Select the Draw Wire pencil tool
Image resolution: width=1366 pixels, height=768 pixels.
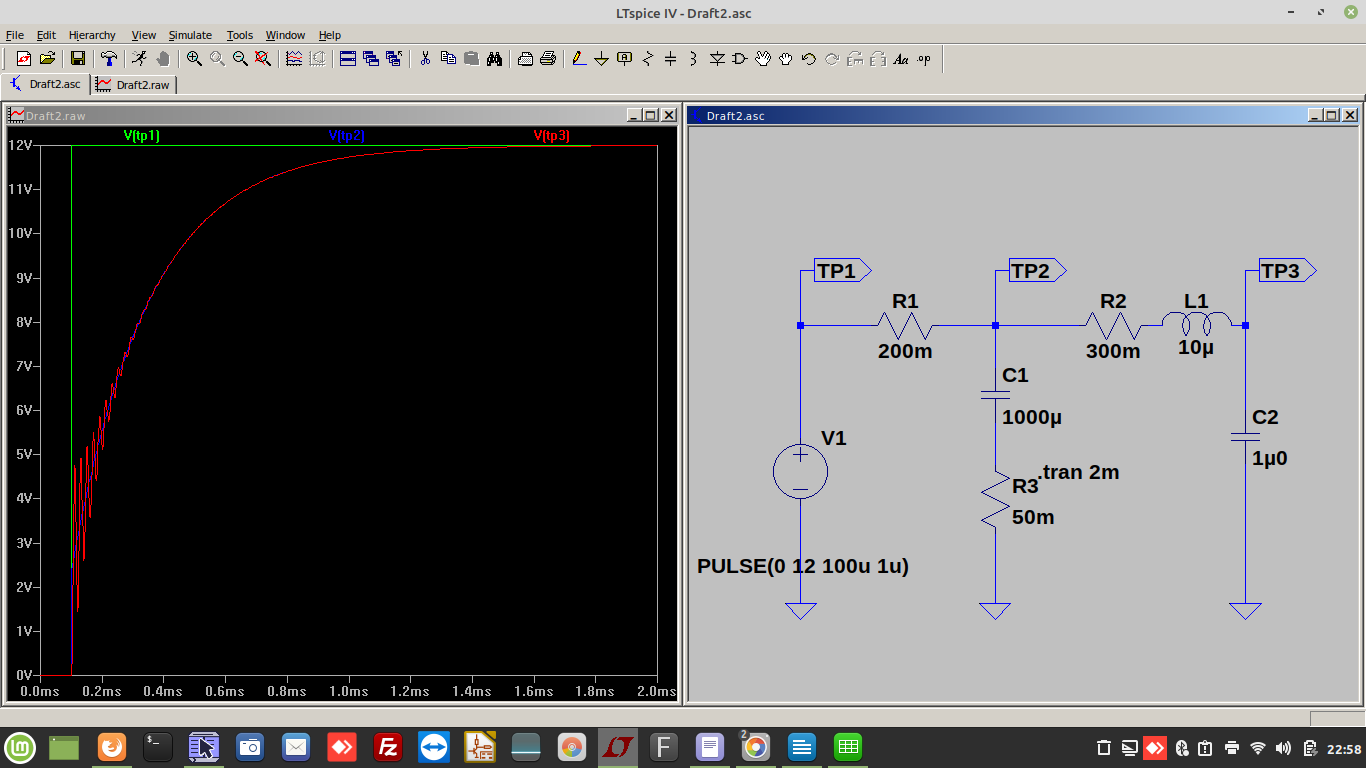pos(579,59)
